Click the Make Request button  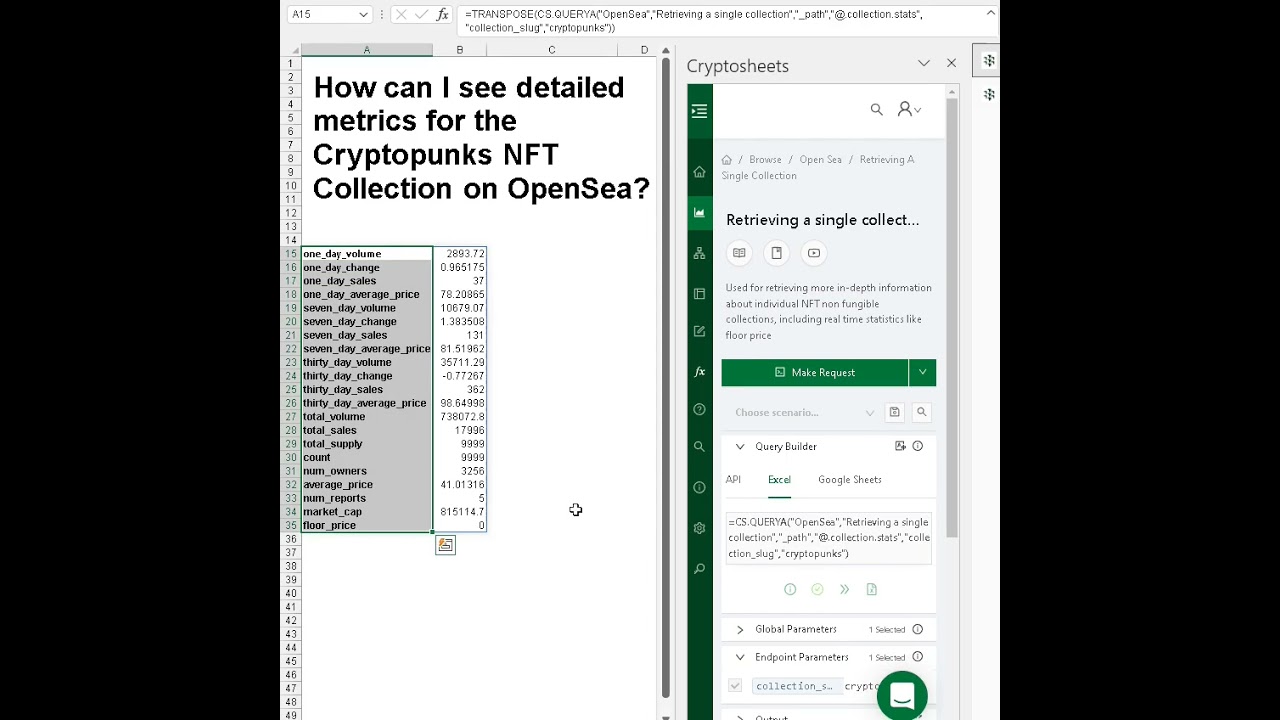tap(815, 372)
